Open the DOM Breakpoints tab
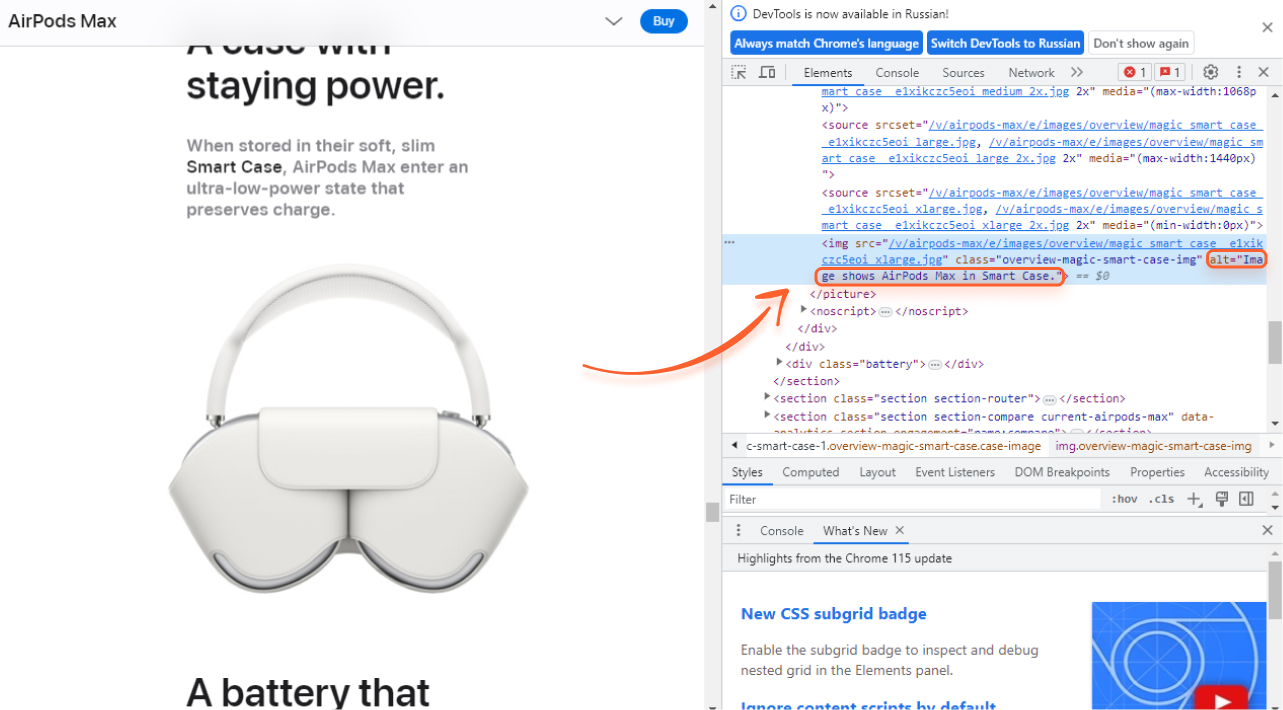The width and height of the screenshot is (1283, 710). click(1062, 472)
